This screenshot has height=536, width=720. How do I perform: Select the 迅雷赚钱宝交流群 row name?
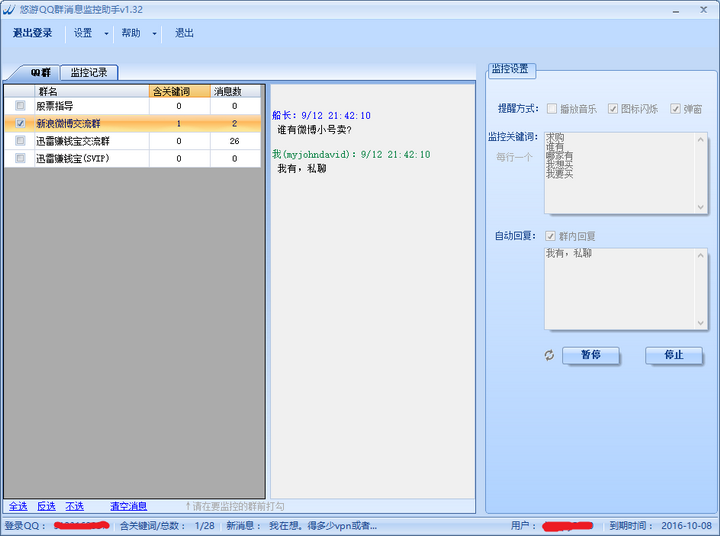click(x=73, y=141)
